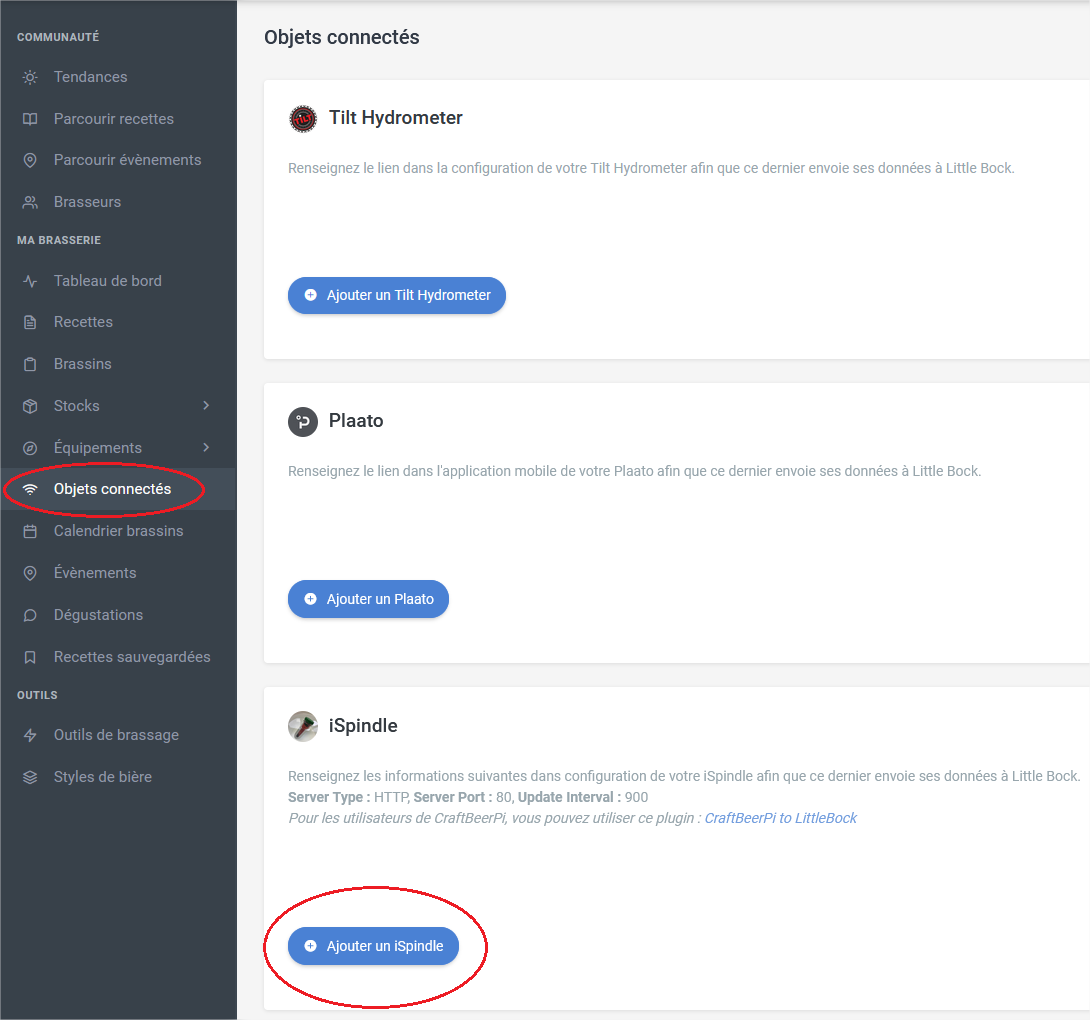Click the Styles de bière layers icon
This screenshot has height=1020, width=1090.
pyautogui.click(x=30, y=777)
